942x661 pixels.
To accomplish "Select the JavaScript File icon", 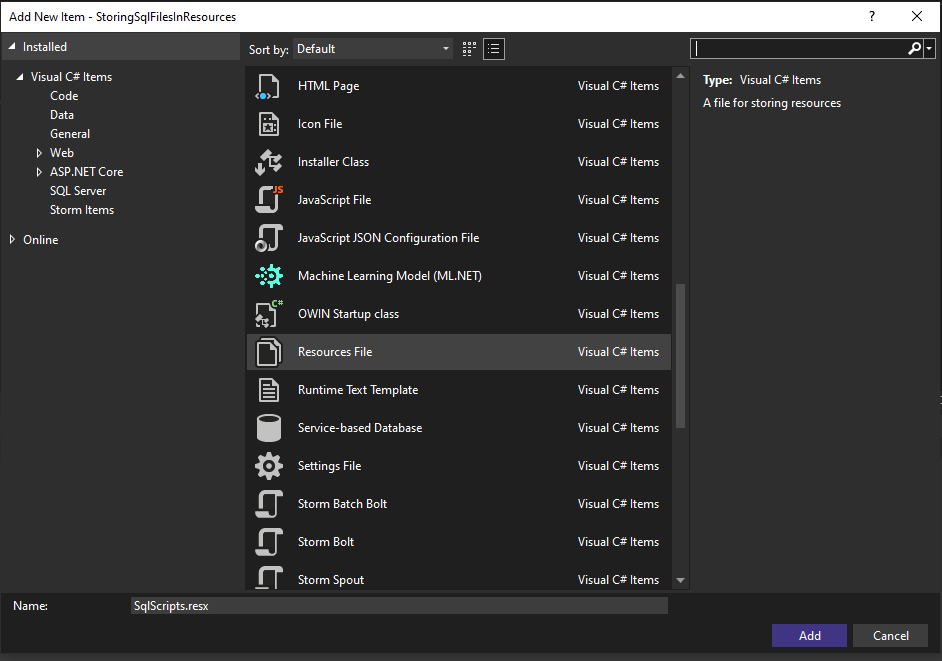I will 269,200.
